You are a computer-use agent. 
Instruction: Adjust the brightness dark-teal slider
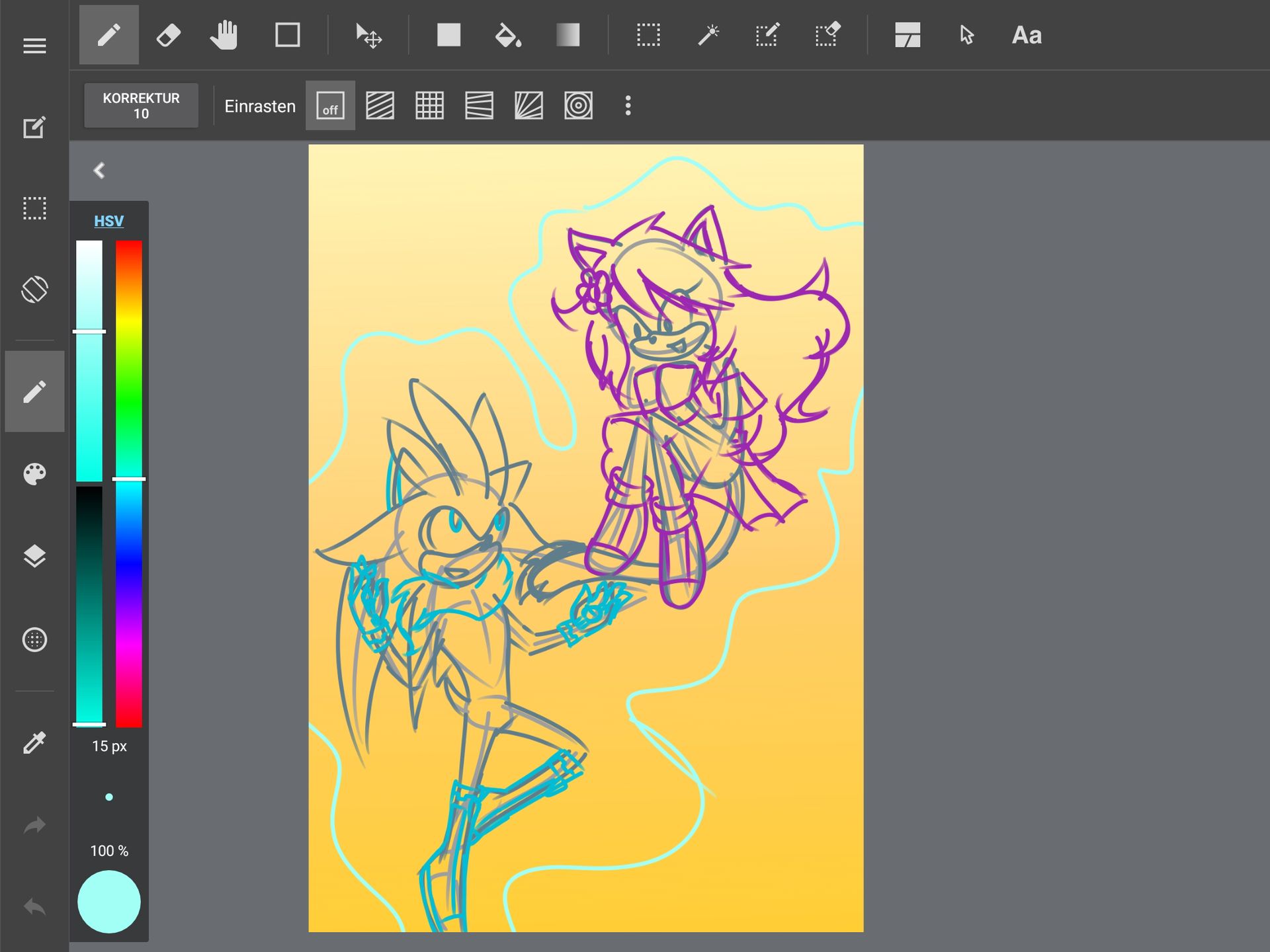click(x=89, y=606)
